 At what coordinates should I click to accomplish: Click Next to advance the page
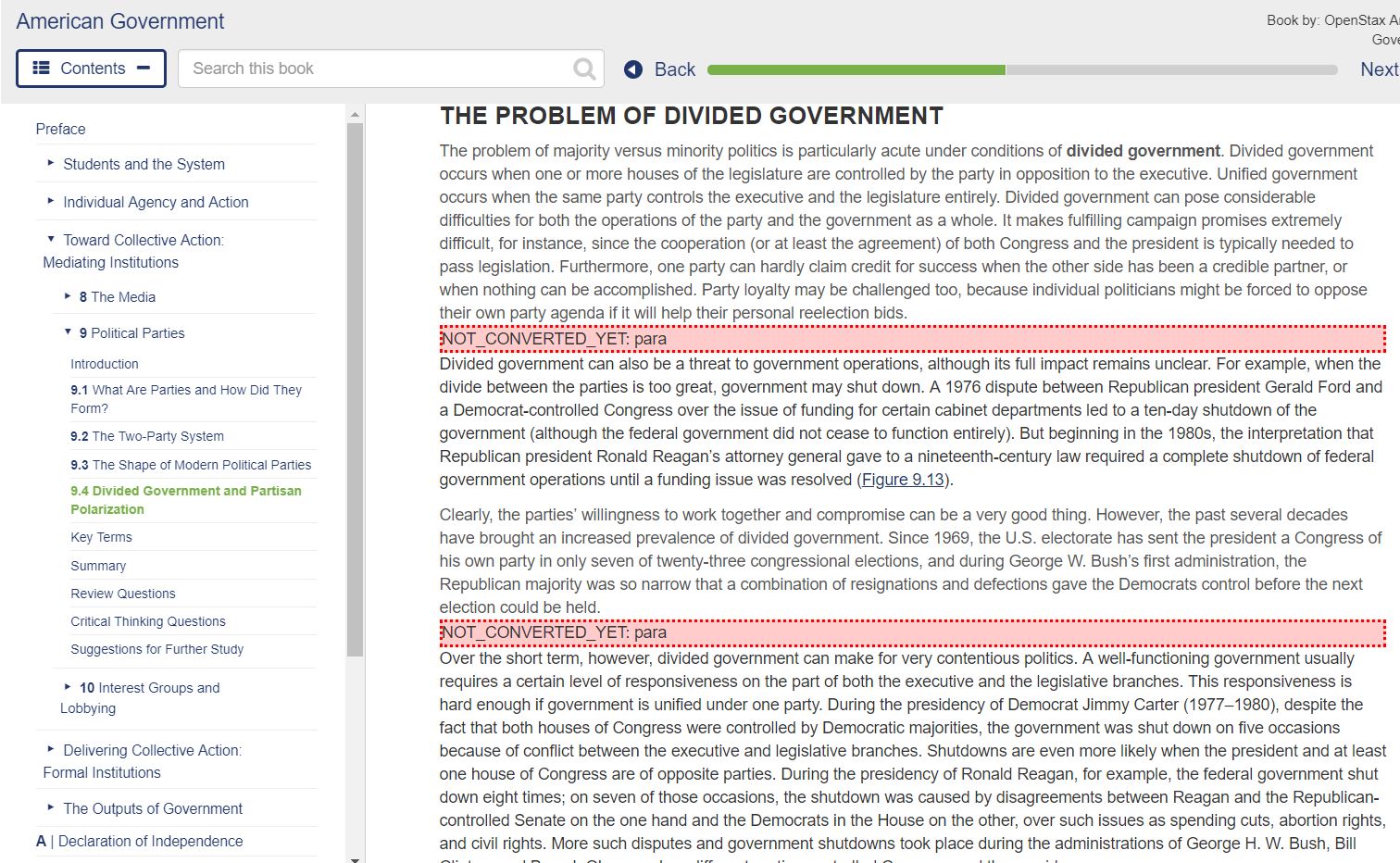point(1377,69)
